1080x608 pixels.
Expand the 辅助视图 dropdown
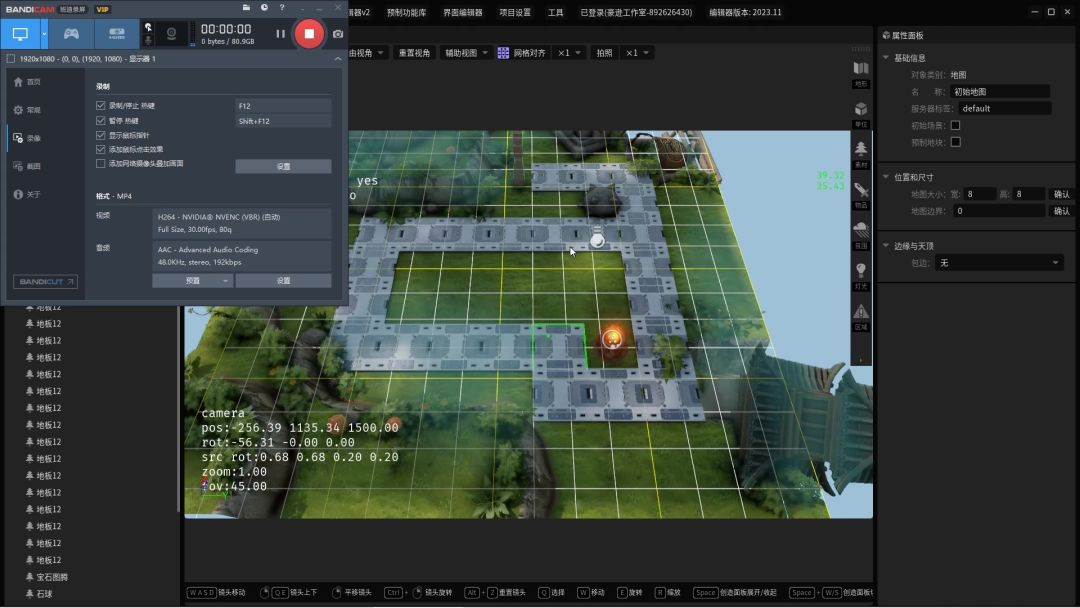[467, 53]
